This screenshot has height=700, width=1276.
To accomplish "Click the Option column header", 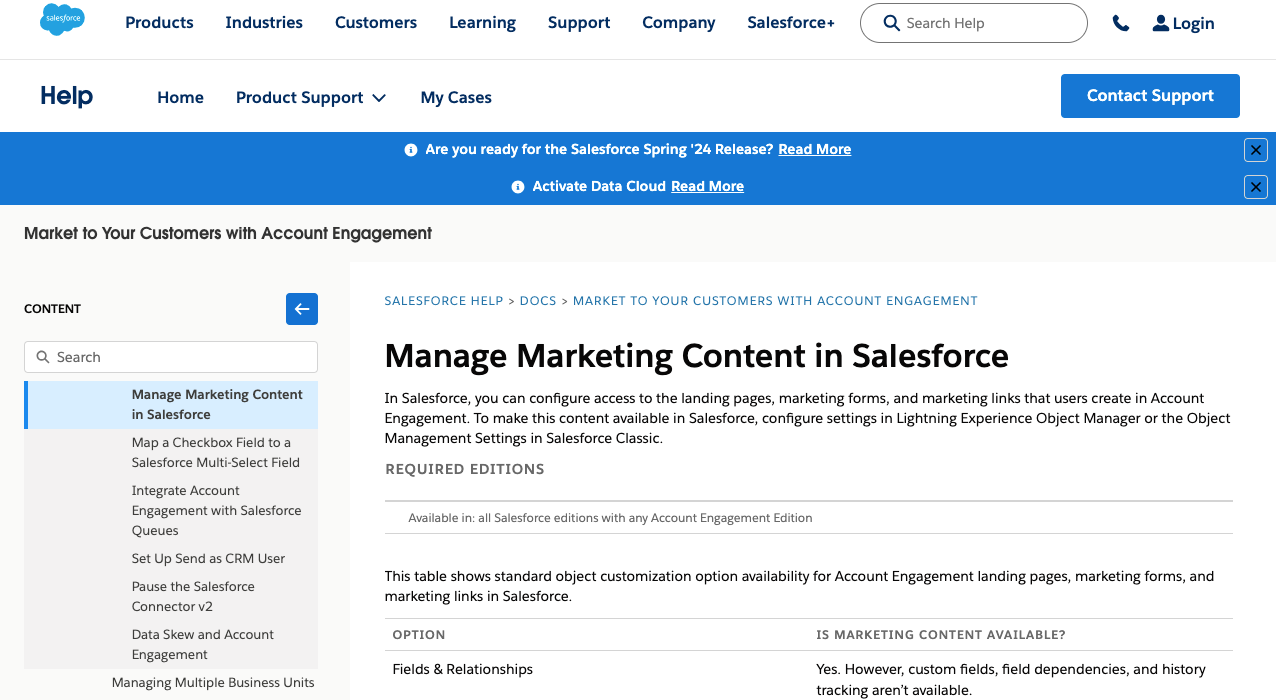I will 419,635.
